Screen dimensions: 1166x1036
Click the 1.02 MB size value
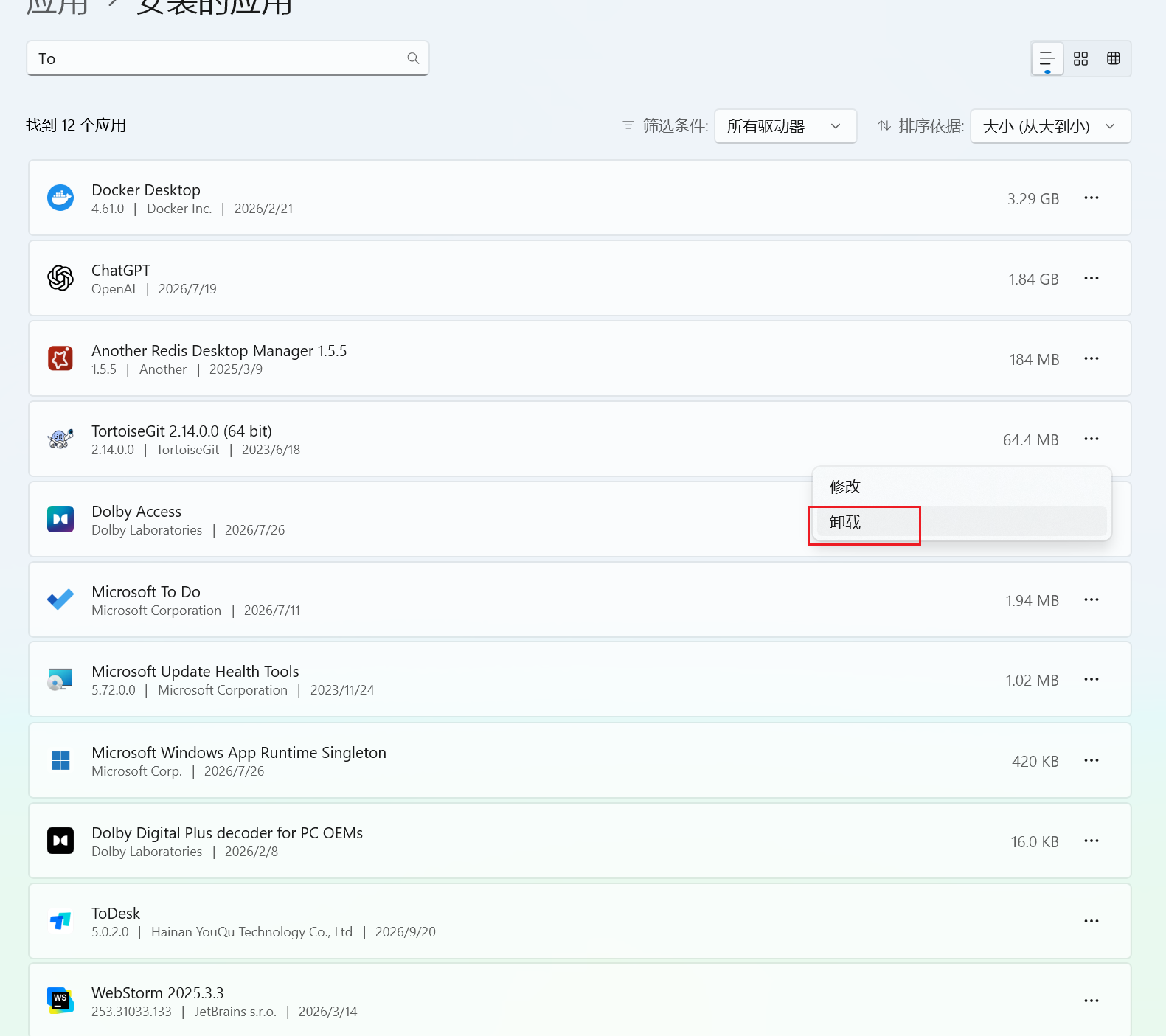[1033, 680]
